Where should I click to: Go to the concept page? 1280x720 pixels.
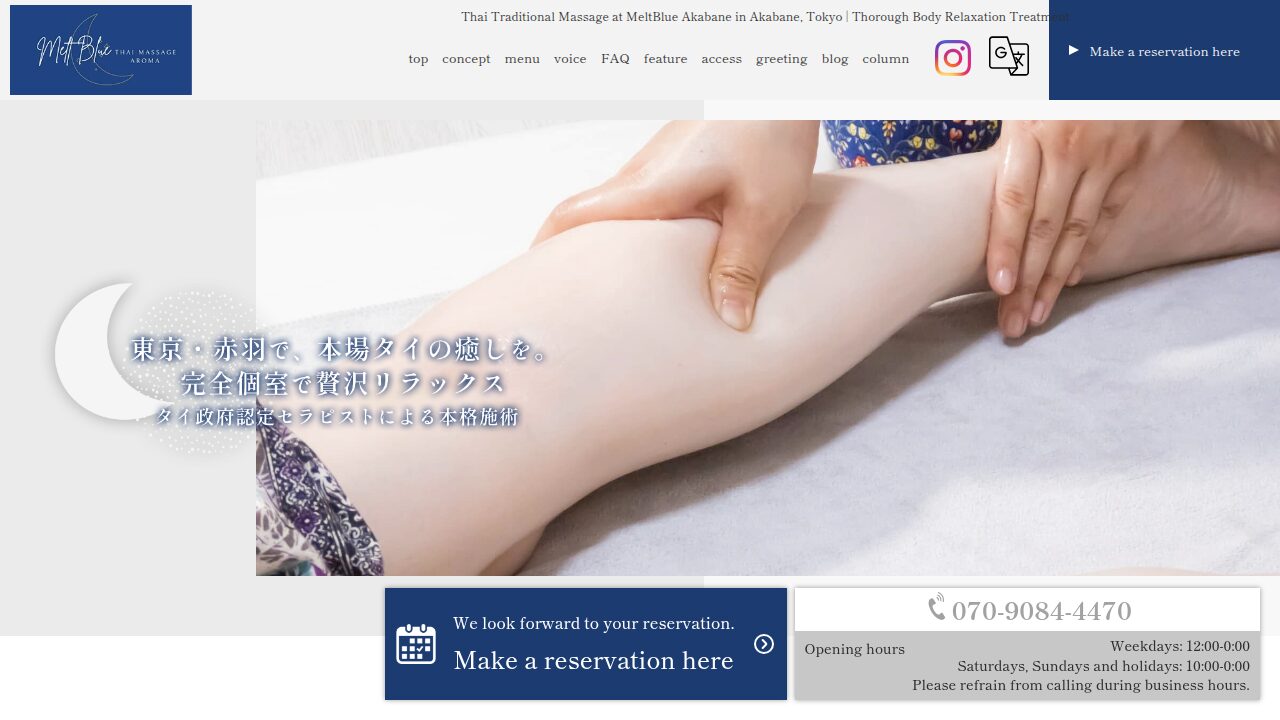pos(466,59)
